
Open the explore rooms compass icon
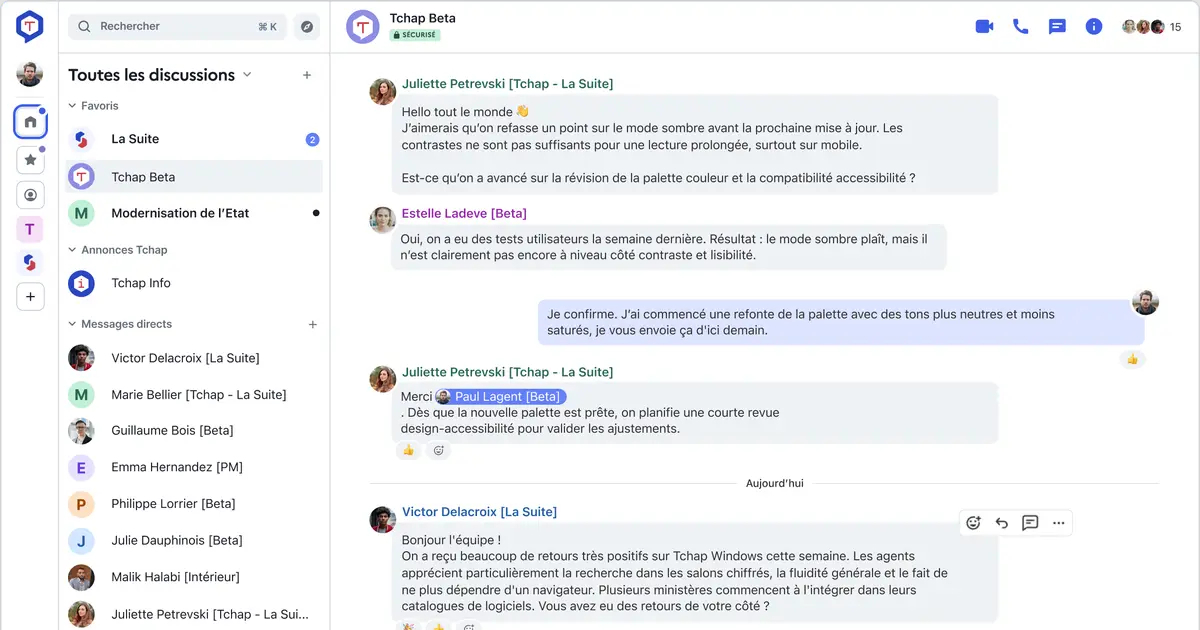(307, 27)
